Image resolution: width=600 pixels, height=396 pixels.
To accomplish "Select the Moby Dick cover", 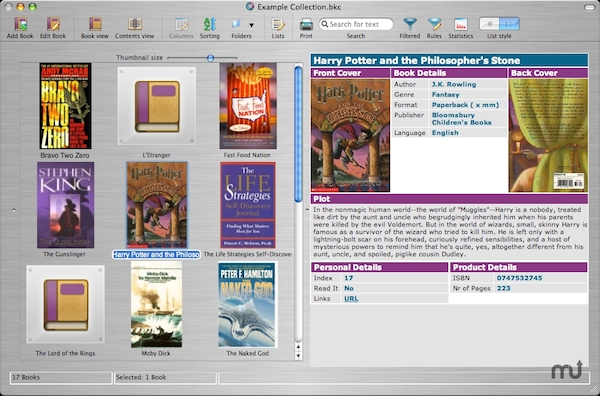I will 157,304.
